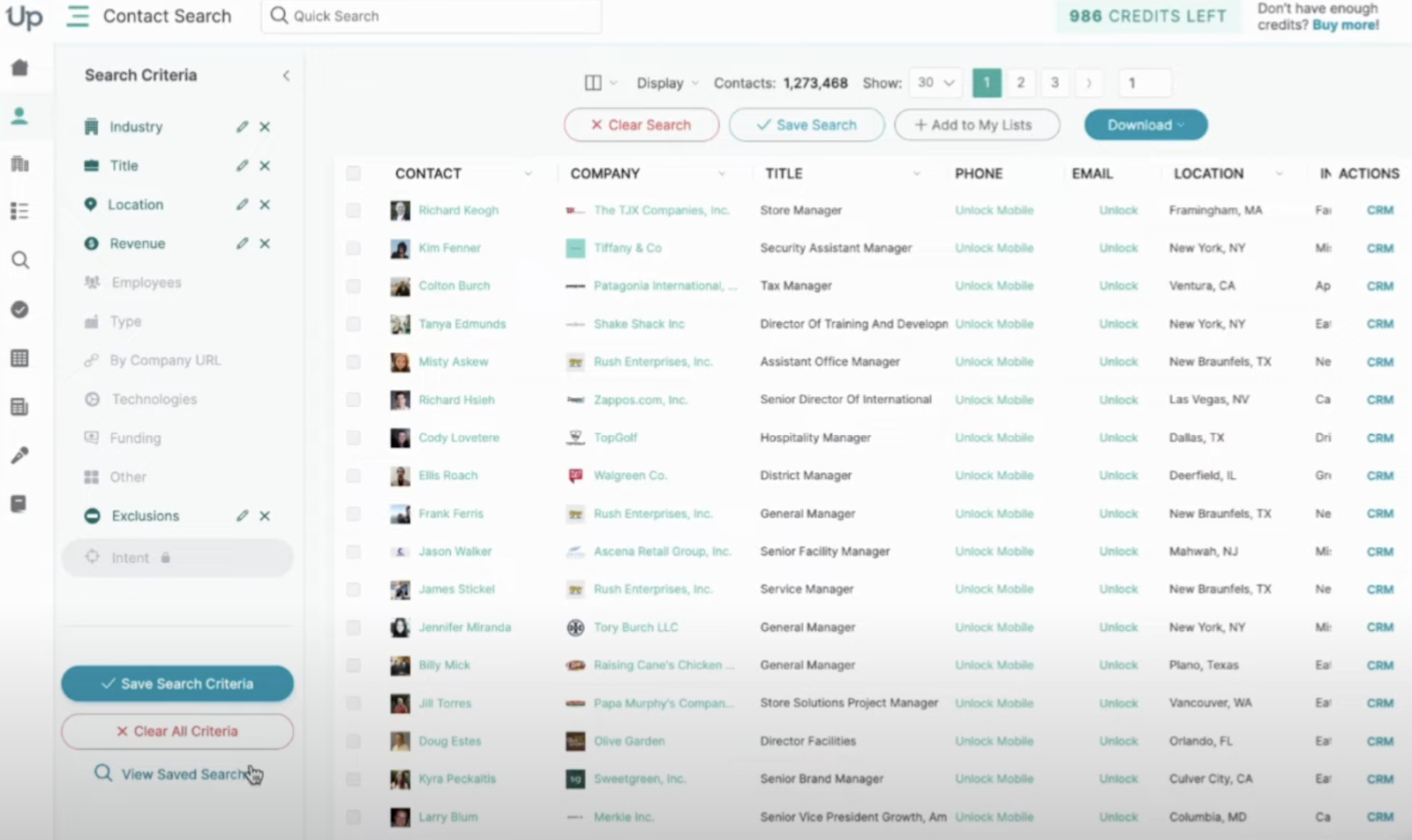Screen dimensions: 1412x840
Task: Unlock mobile number for Richard Keogh
Action: [995, 210]
